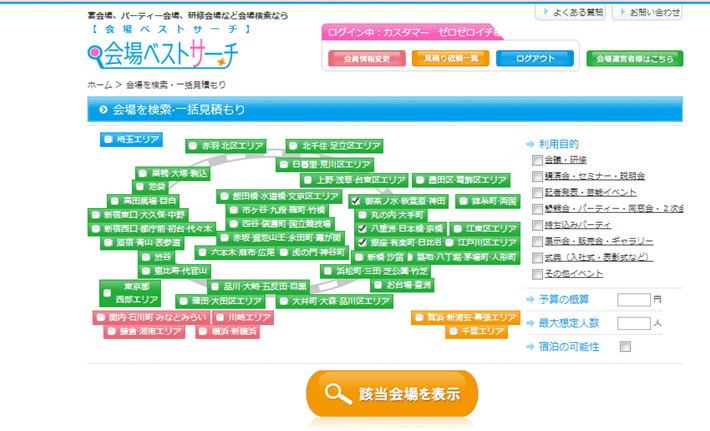The image size is (710, 431).
Task: Check the 新宿西口·都庁前·初台·代々木 checkbox
Action: 96,229
